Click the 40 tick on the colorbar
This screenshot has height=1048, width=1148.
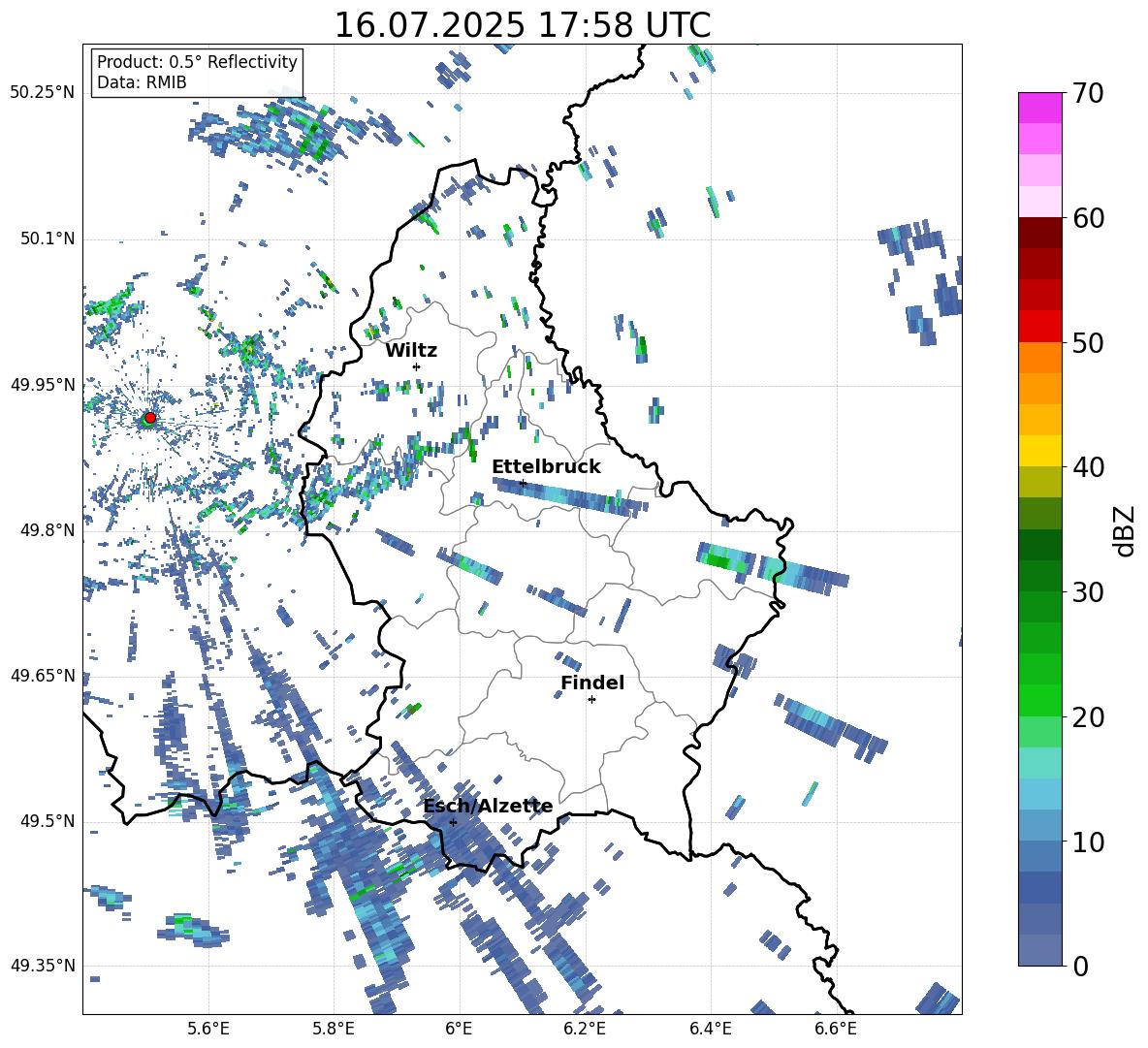point(1088,467)
